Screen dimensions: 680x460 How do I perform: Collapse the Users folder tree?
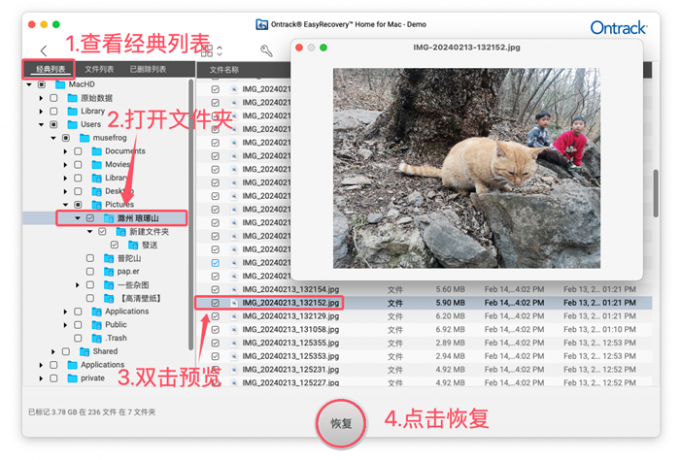tap(41, 124)
